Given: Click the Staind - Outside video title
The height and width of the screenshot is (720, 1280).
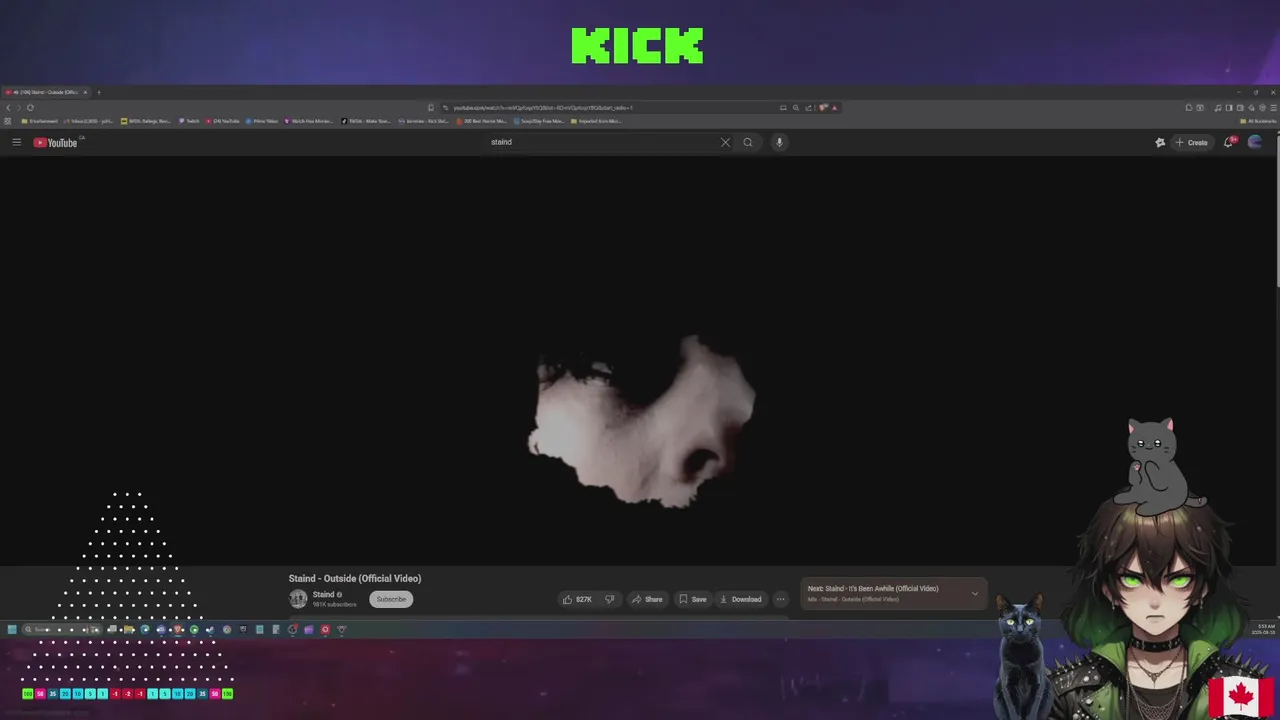Looking at the screenshot, I should 355,578.
